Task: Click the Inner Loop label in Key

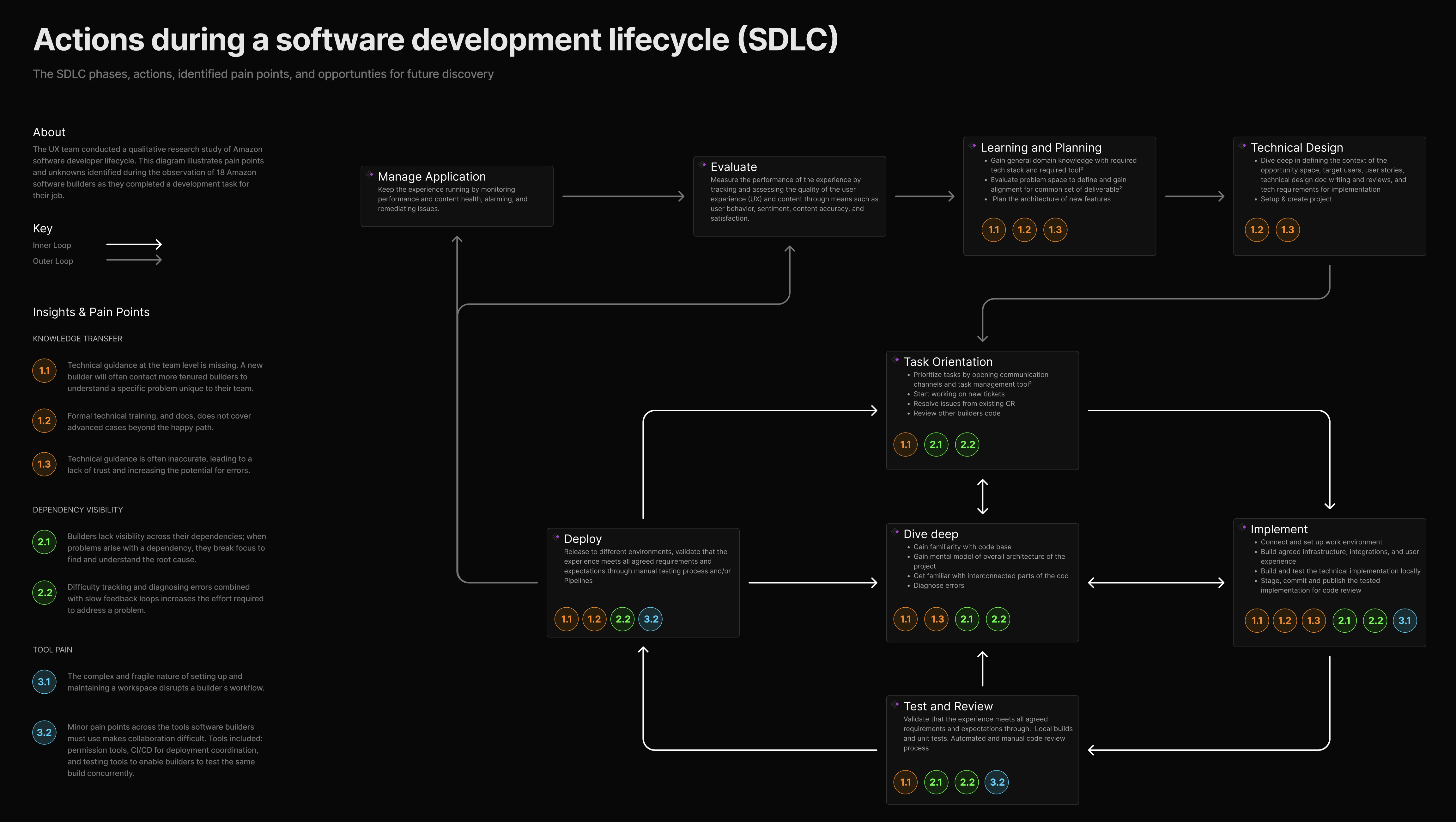Action: 52,246
